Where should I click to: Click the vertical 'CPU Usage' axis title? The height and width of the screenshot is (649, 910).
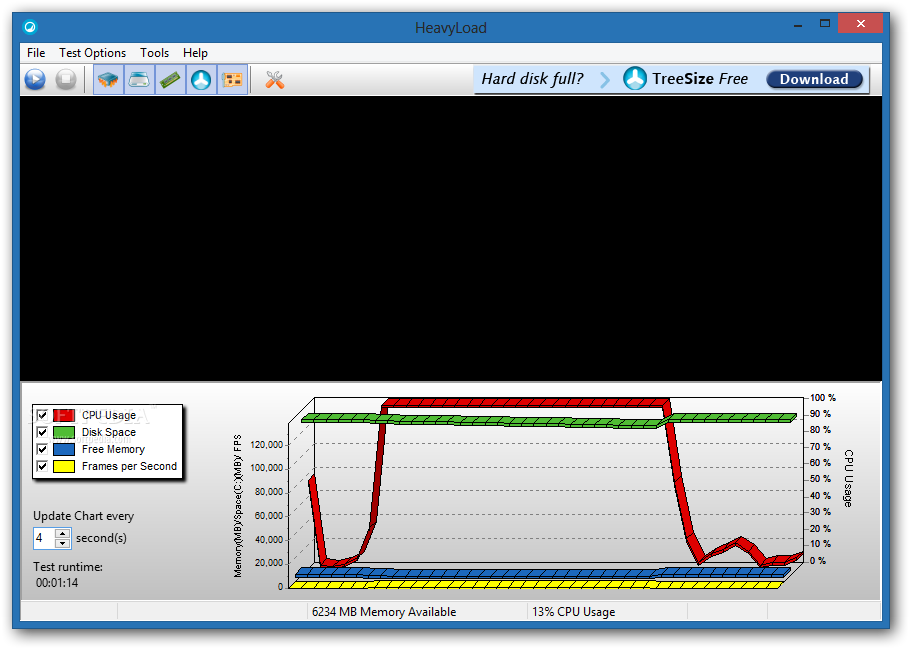point(848,478)
